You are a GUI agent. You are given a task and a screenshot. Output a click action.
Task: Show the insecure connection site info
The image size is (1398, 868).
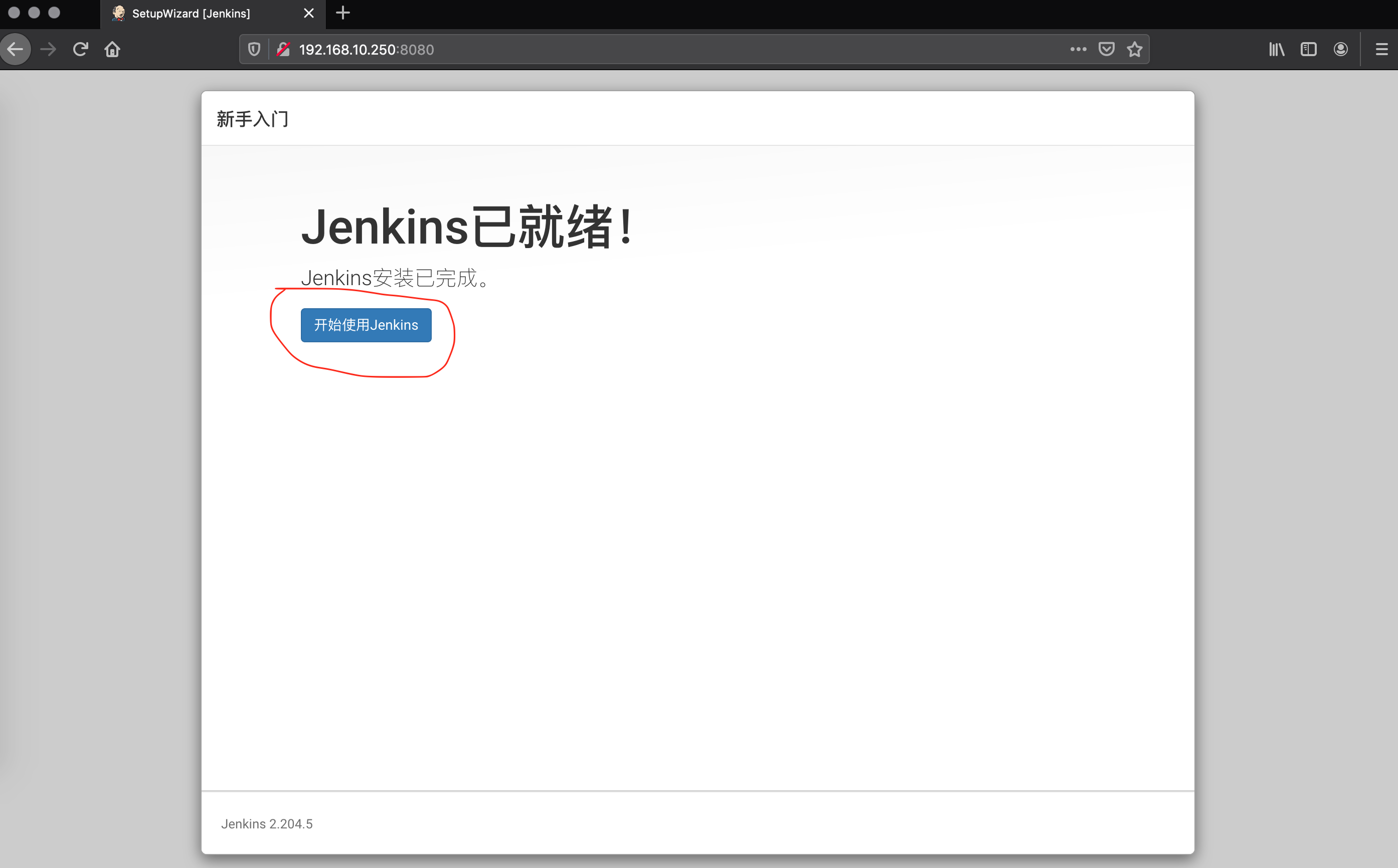tap(283, 50)
